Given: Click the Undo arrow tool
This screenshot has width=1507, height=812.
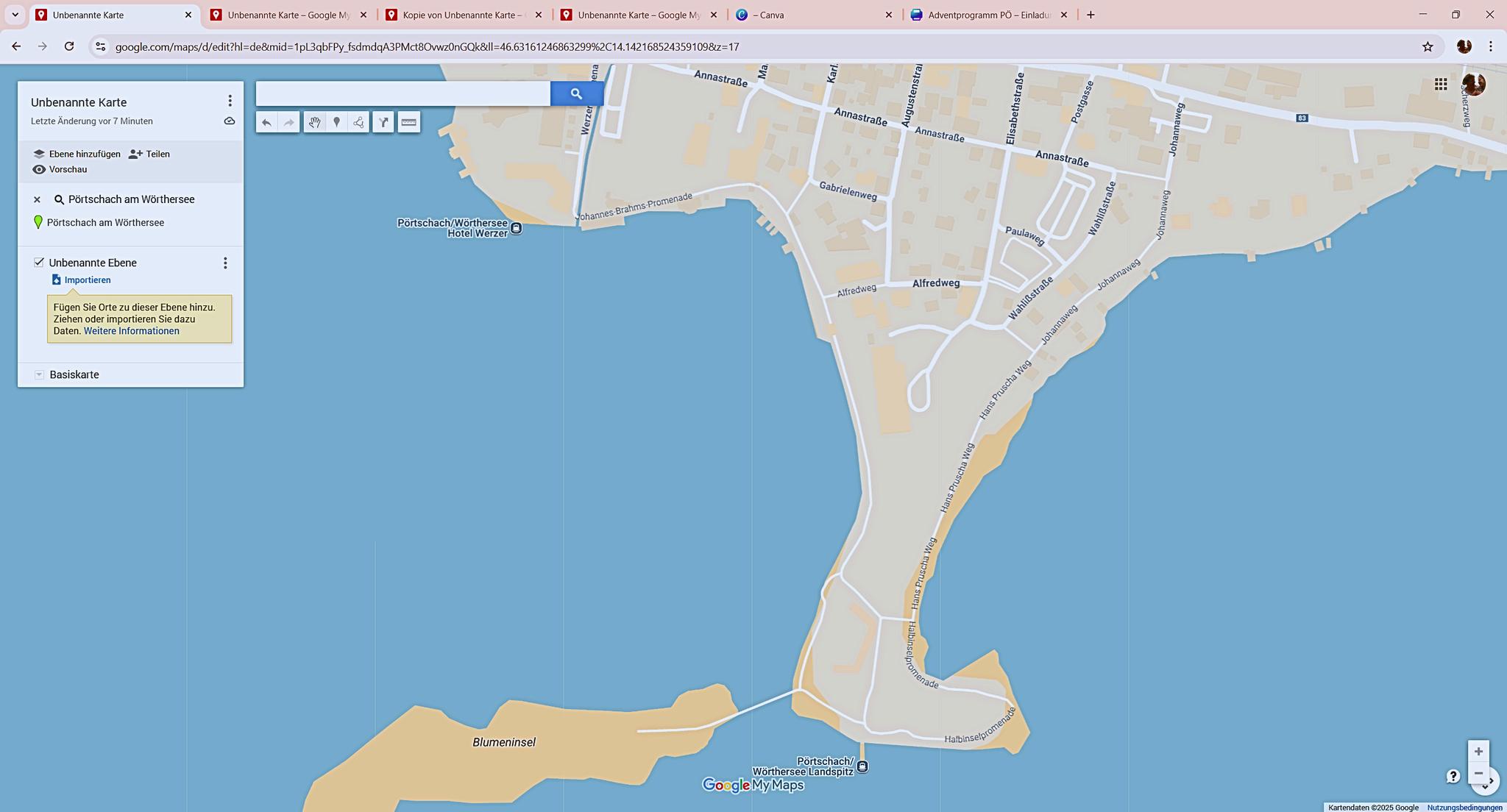Looking at the screenshot, I should 266,122.
